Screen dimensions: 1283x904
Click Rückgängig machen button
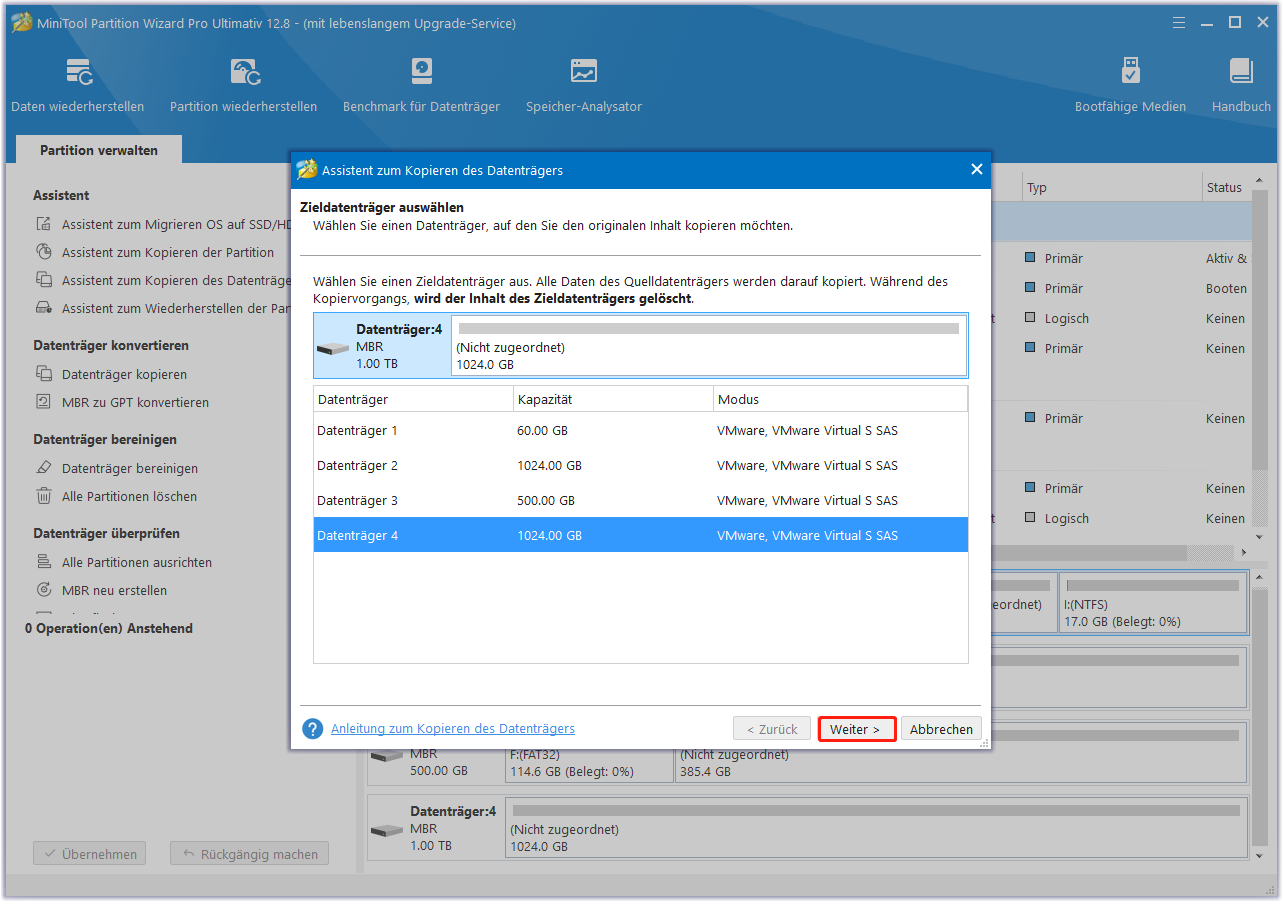249,854
